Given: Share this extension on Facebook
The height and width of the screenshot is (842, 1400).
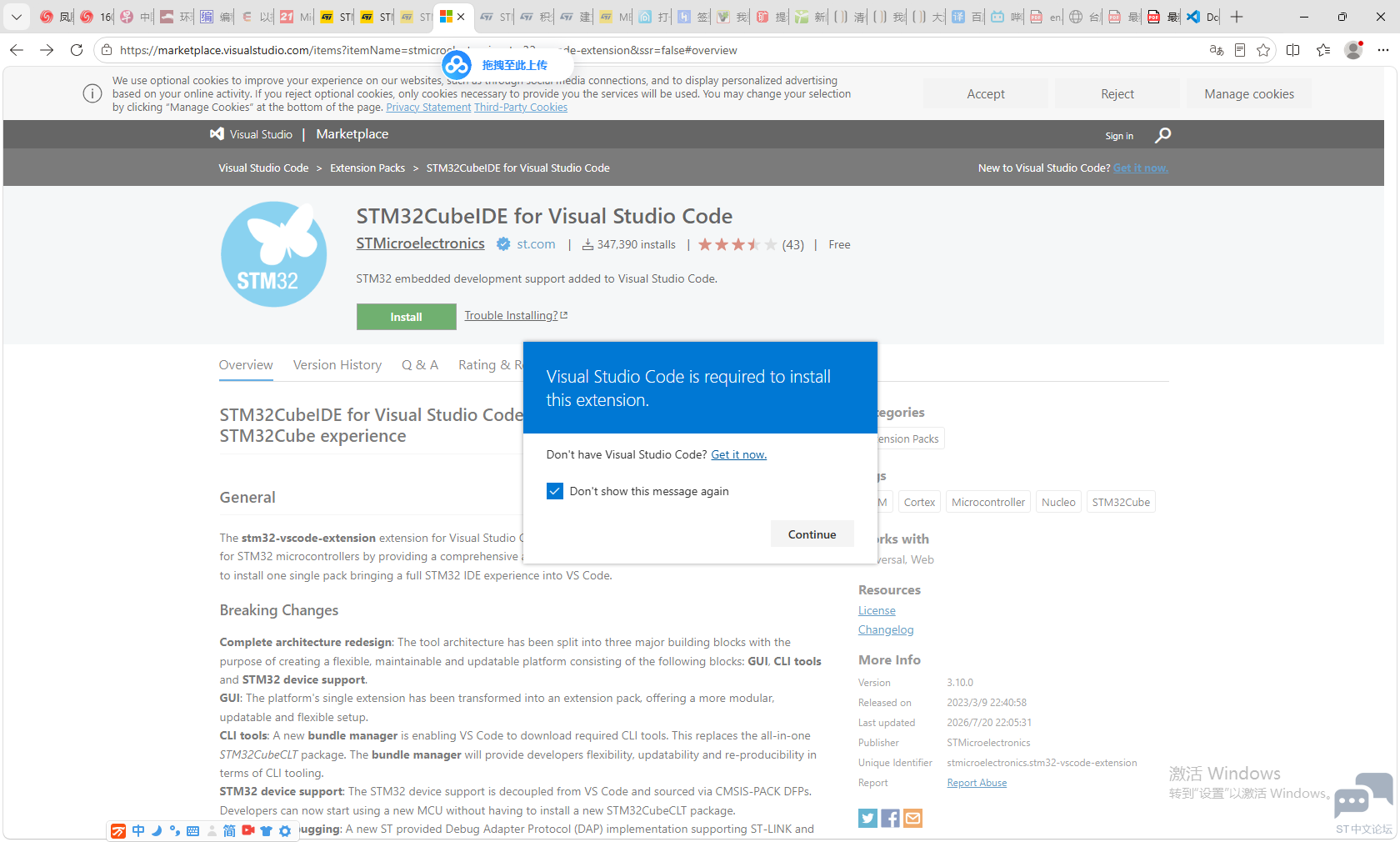Looking at the screenshot, I should tap(890, 818).
